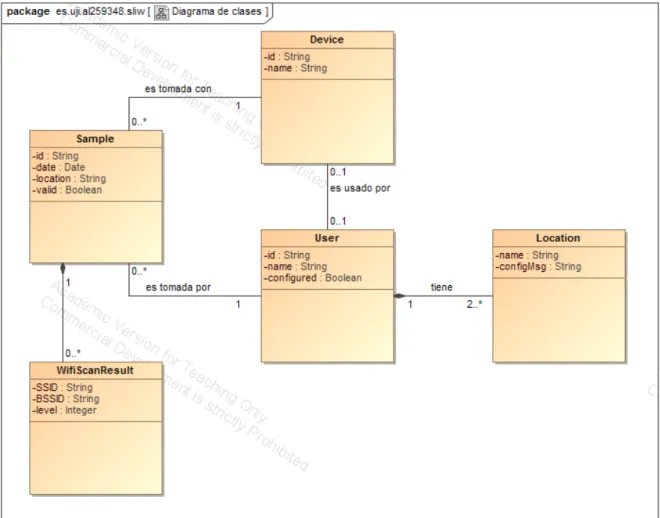Viewport: 660px width, 518px height.
Task: Click the Sample attribute '-location : String'
Action: [x=69, y=178]
